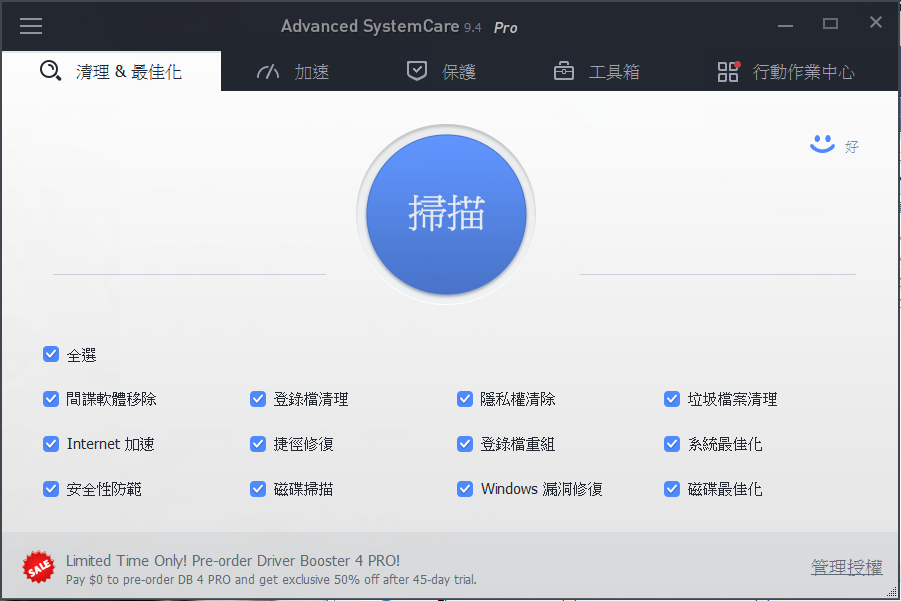Uncheck 系統最佳化
Screen dimensions: 901x601
click(672, 444)
